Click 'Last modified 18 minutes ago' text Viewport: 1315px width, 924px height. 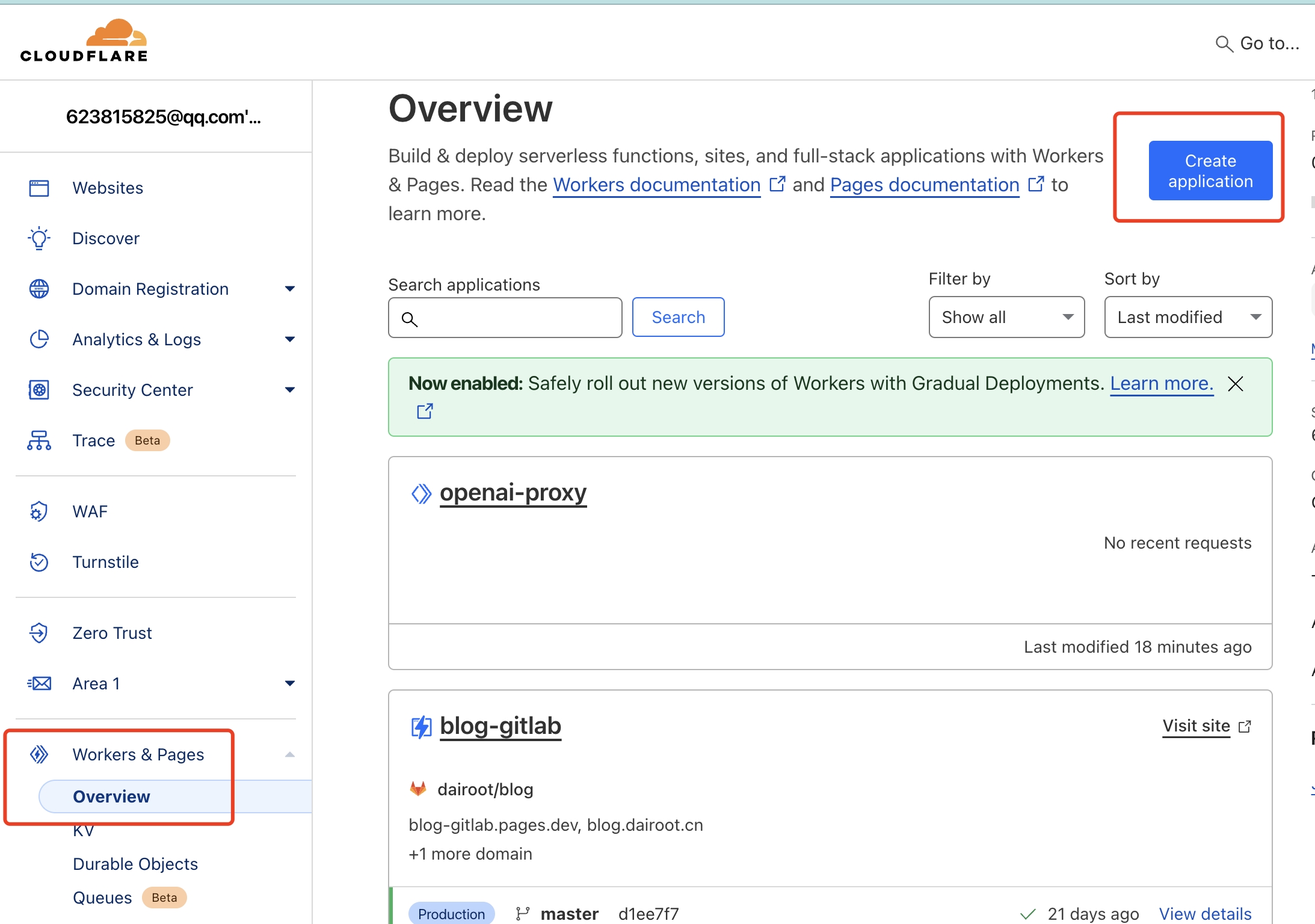tap(1138, 647)
